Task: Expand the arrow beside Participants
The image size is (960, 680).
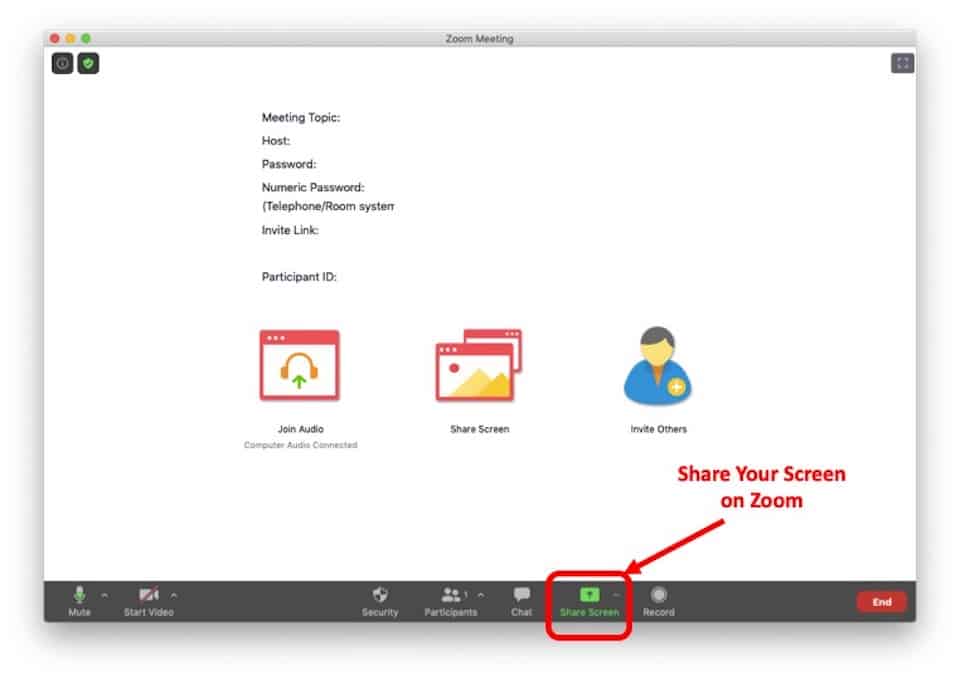Action: (481, 595)
